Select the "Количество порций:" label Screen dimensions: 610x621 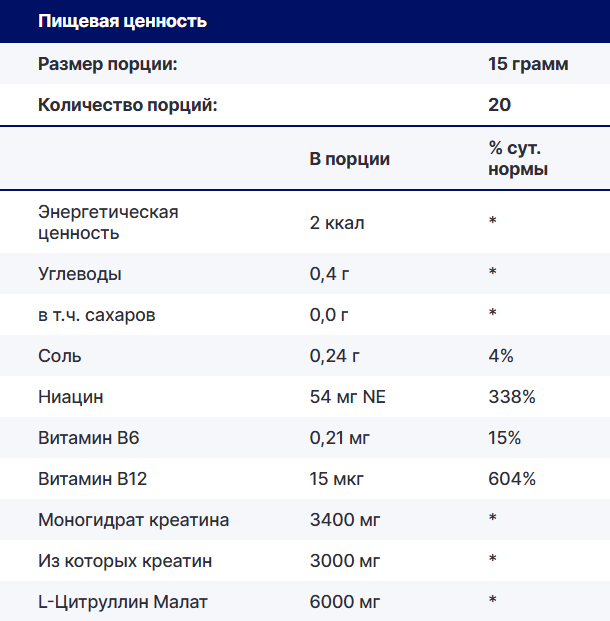pos(127,105)
